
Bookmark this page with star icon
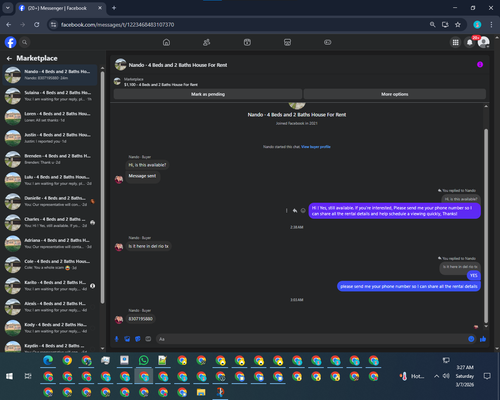pyautogui.click(x=458, y=25)
